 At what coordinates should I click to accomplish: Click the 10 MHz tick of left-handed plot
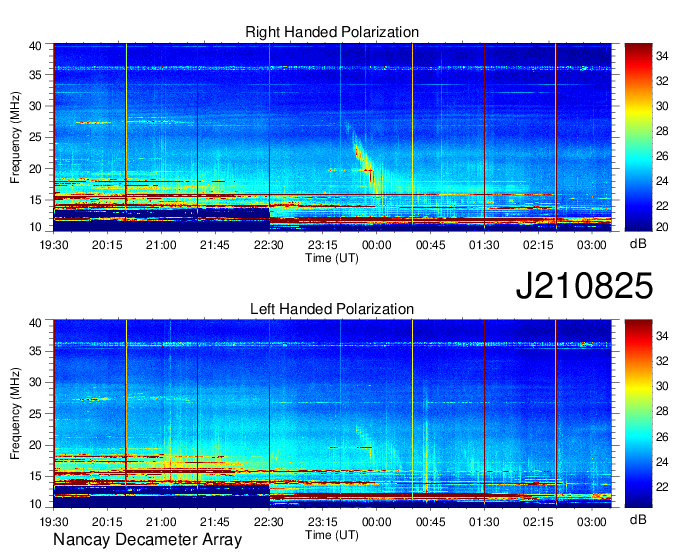tap(35, 504)
